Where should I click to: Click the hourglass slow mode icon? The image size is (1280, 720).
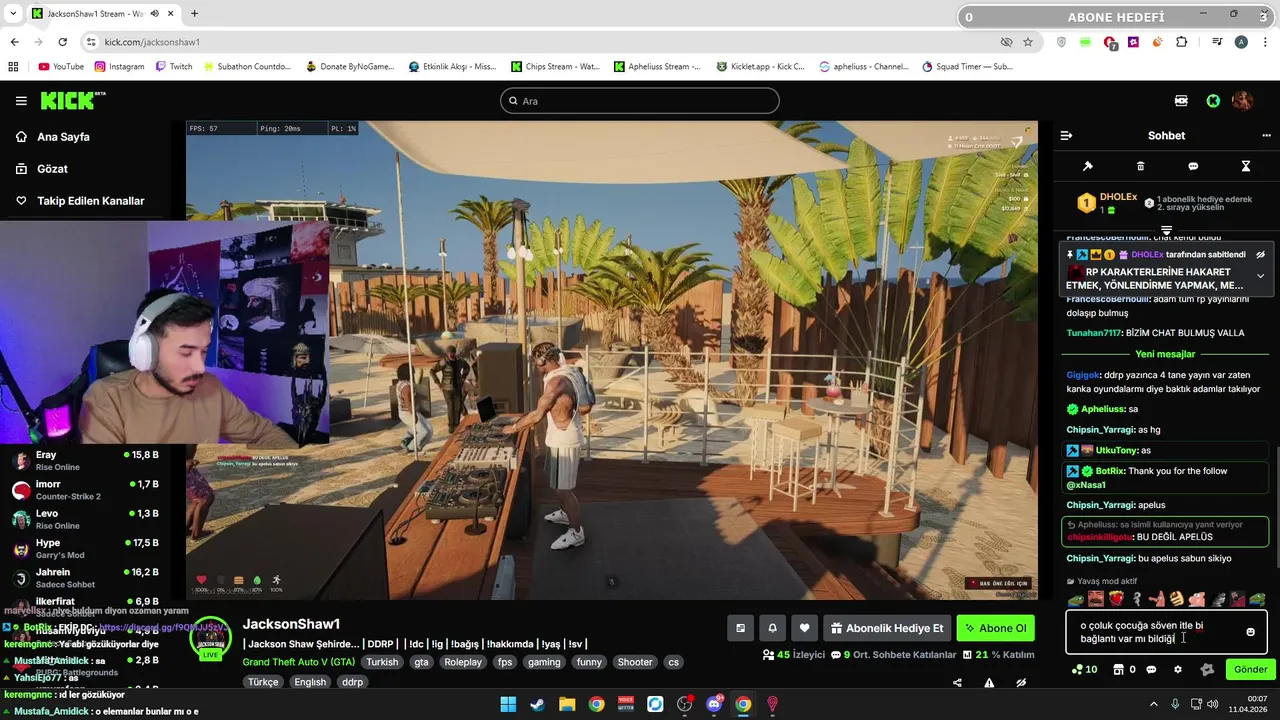click(x=1246, y=166)
